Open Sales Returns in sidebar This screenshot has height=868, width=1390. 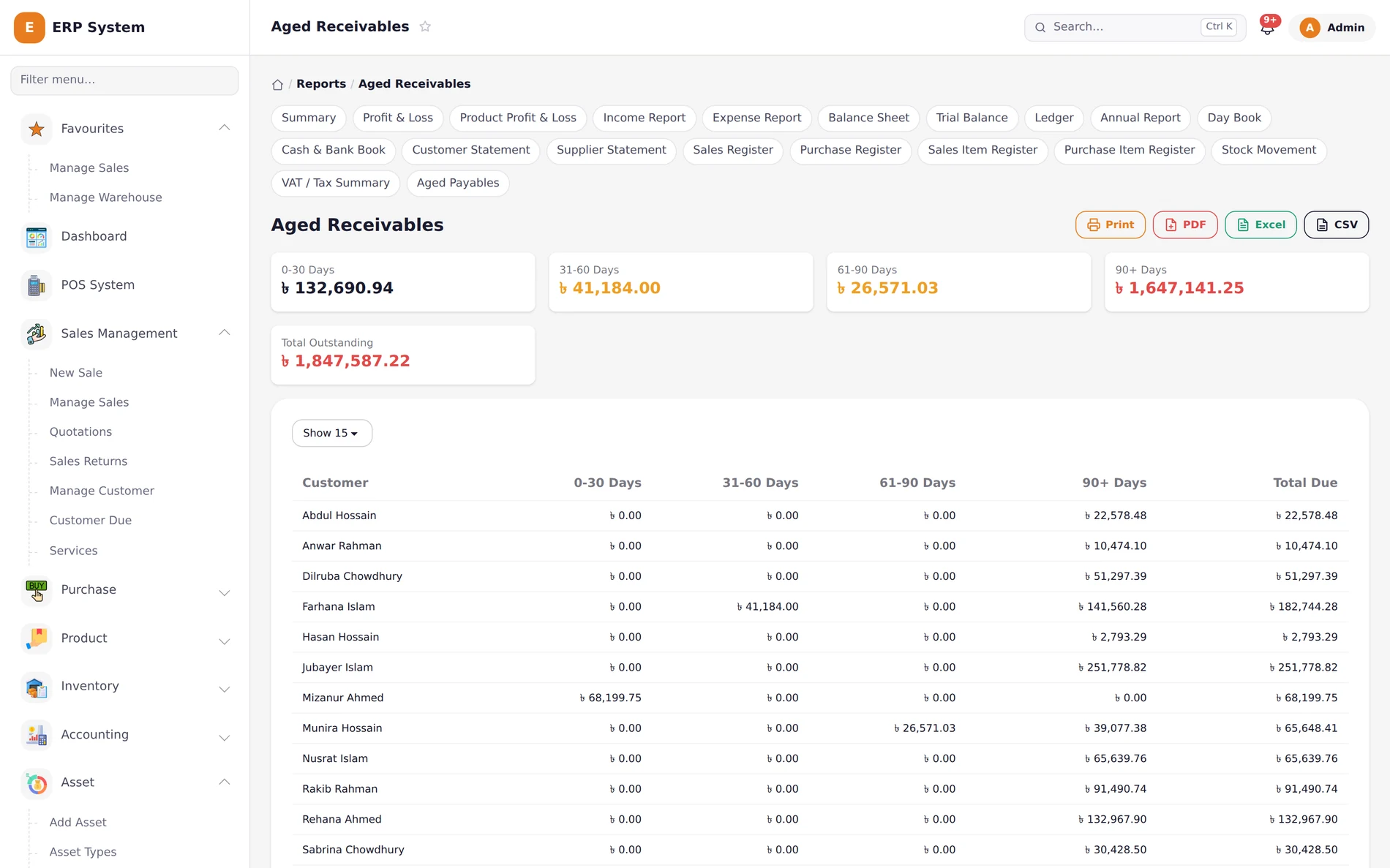tap(89, 461)
